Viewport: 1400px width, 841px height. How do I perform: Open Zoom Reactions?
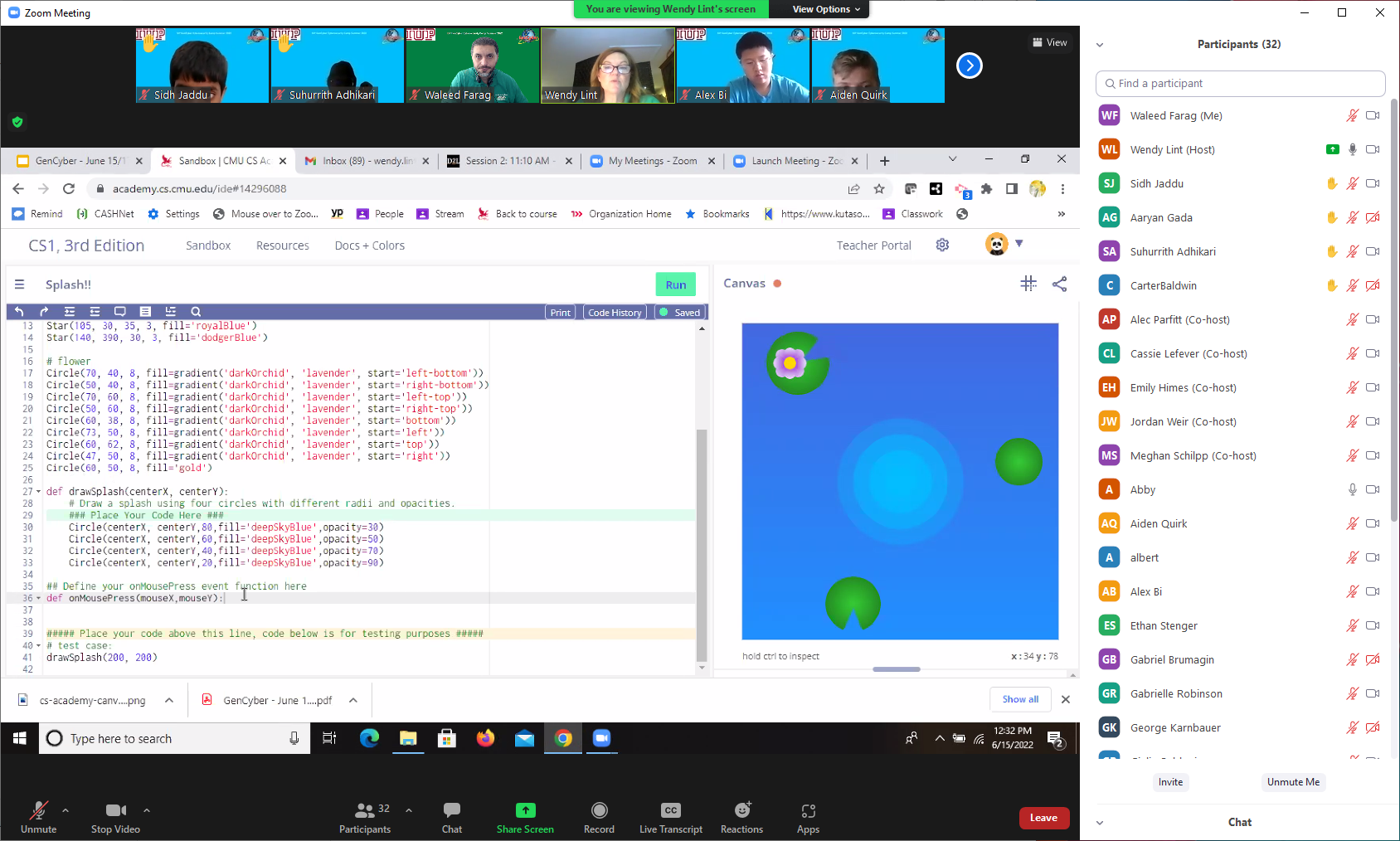(x=741, y=817)
